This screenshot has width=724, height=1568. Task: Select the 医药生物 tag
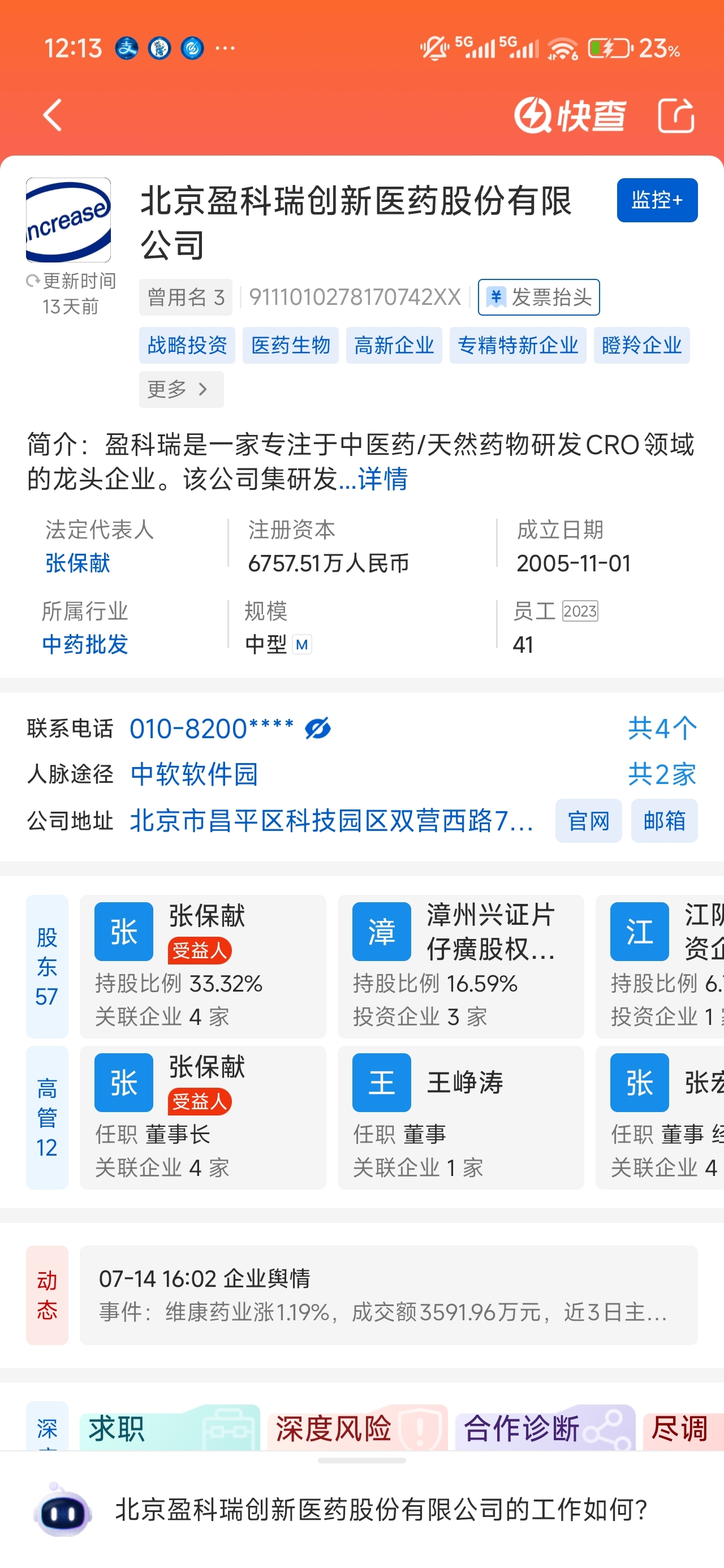(x=291, y=345)
